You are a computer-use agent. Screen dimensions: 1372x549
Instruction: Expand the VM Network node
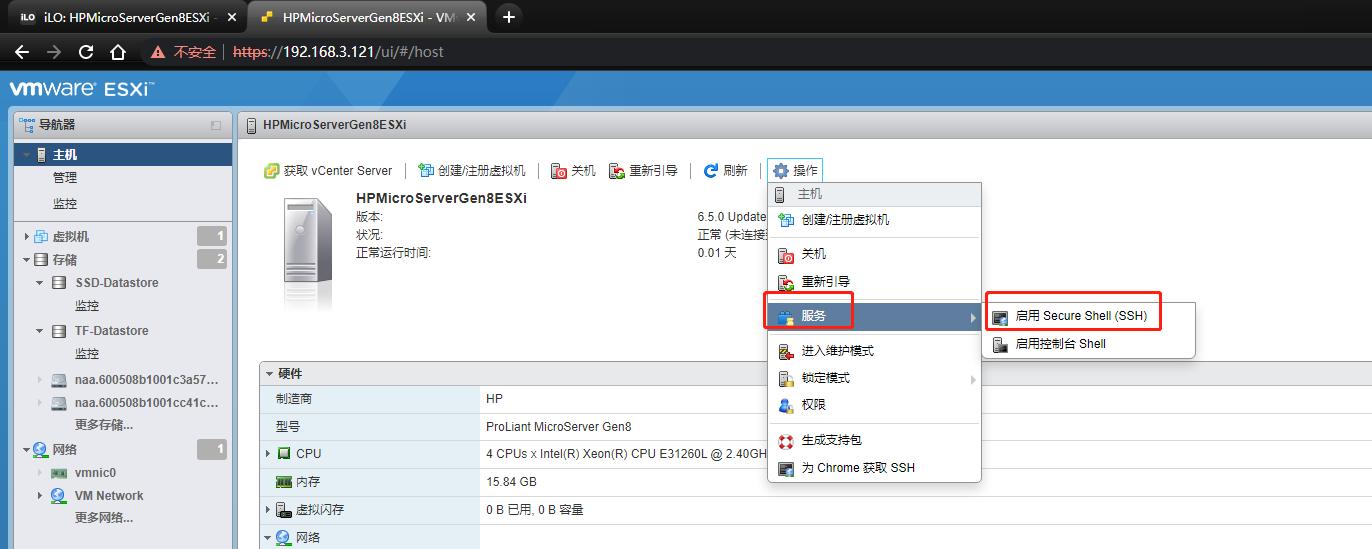40,496
